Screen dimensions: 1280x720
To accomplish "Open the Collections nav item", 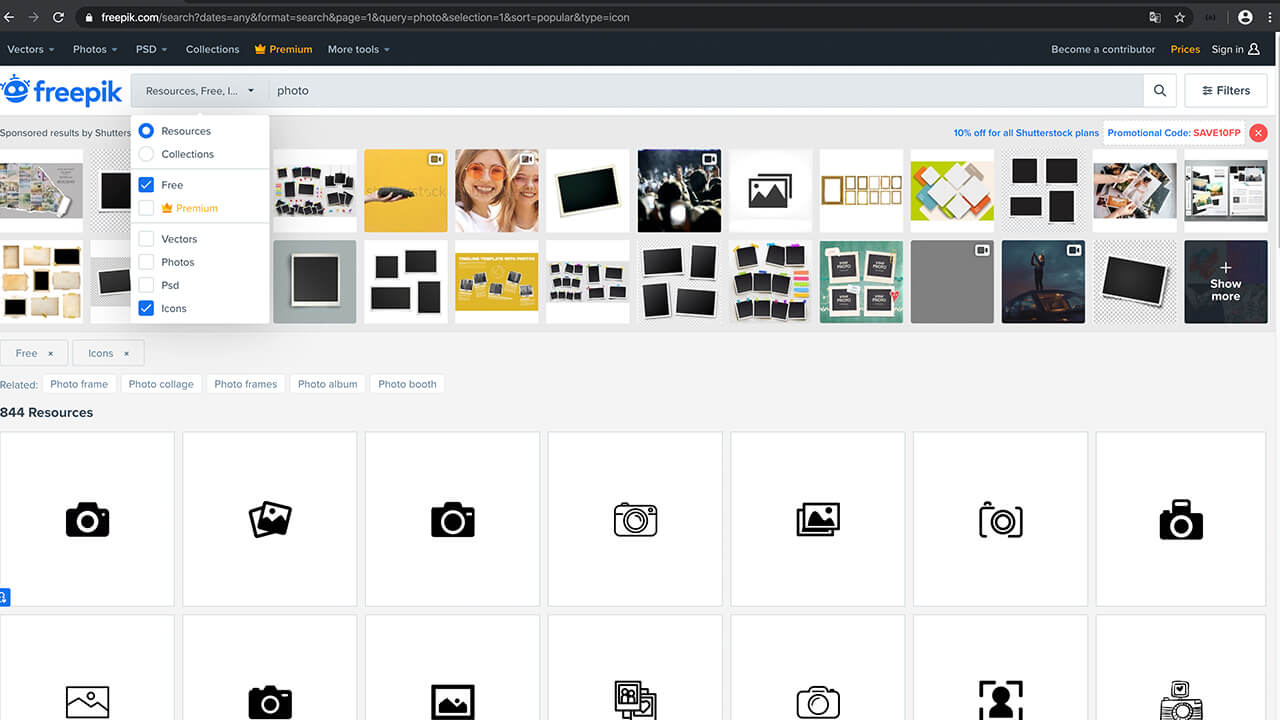I will click(x=212, y=49).
